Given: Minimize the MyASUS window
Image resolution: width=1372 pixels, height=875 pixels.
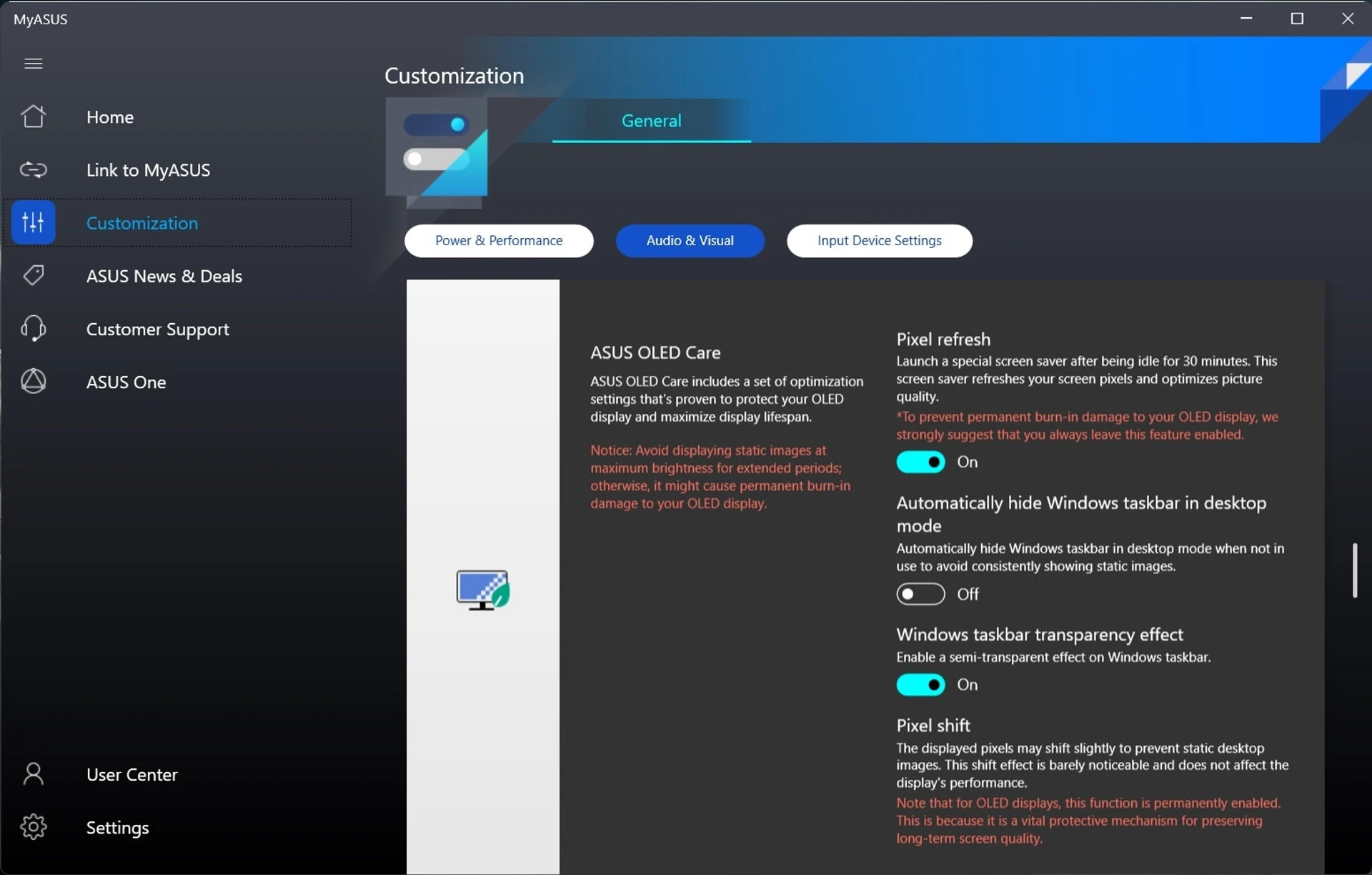Looking at the screenshot, I should (1246, 19).
